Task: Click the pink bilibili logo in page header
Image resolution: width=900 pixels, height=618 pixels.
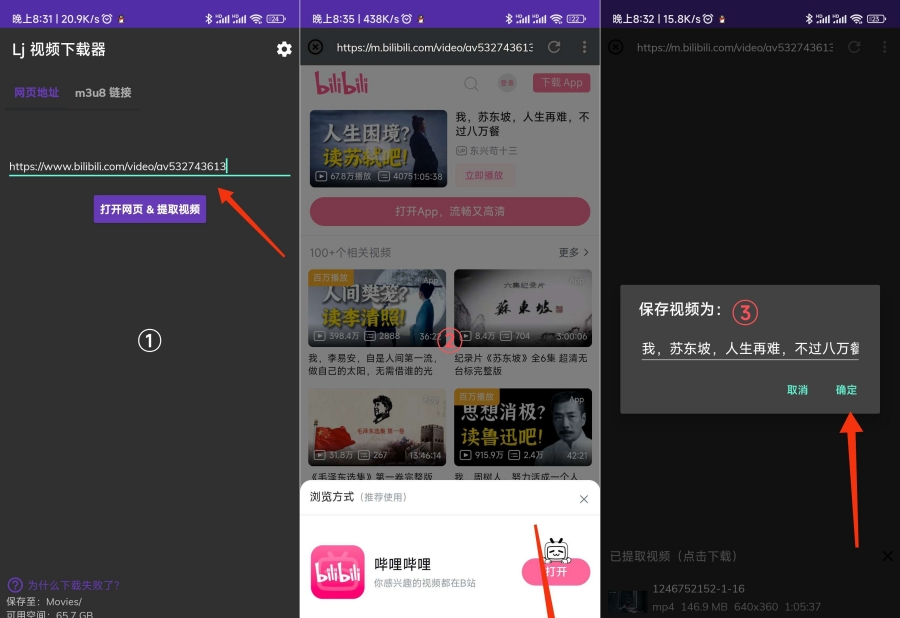Action: [342, 83]
